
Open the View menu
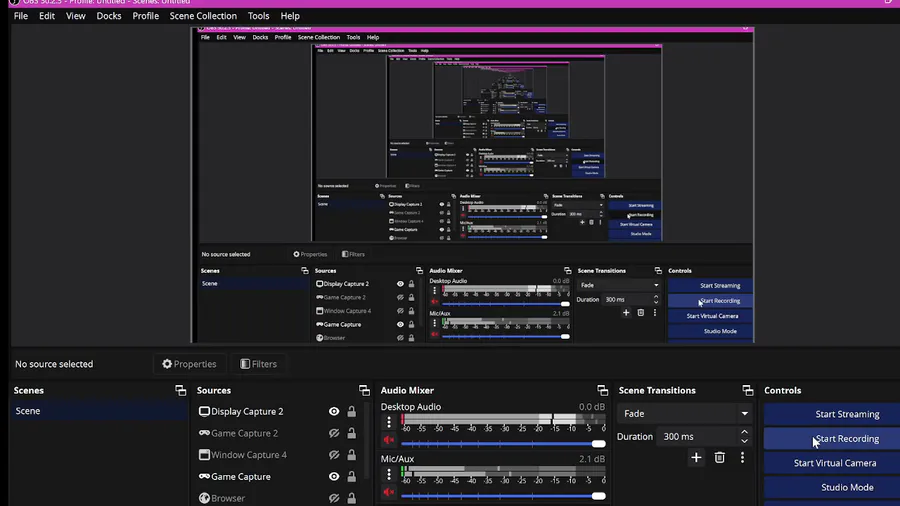click(x=75, y=16)
